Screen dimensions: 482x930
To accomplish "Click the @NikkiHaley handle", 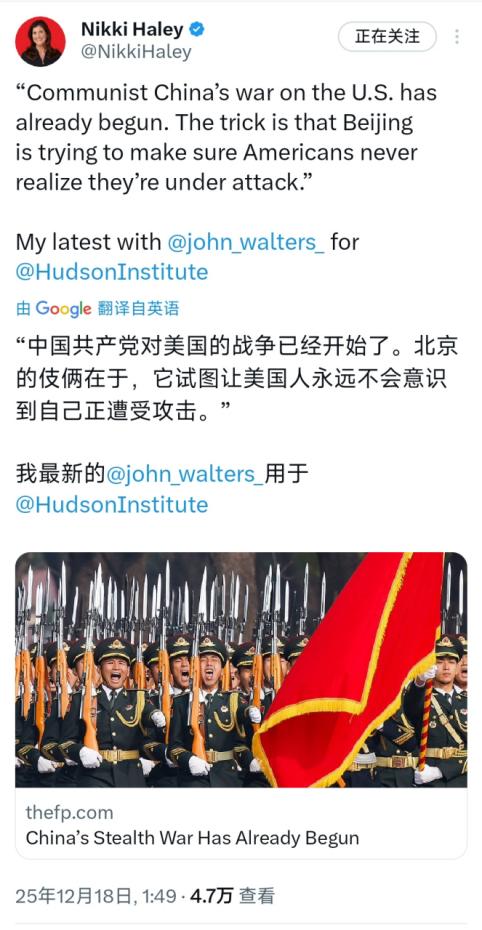I will click(136, 52).
